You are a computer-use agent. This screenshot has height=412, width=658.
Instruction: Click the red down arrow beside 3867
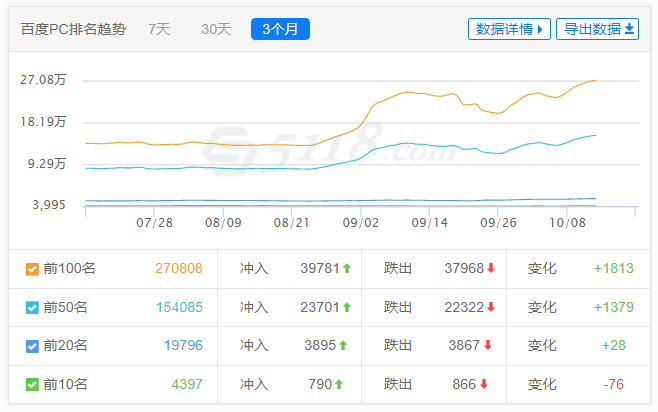pos(488,345)
